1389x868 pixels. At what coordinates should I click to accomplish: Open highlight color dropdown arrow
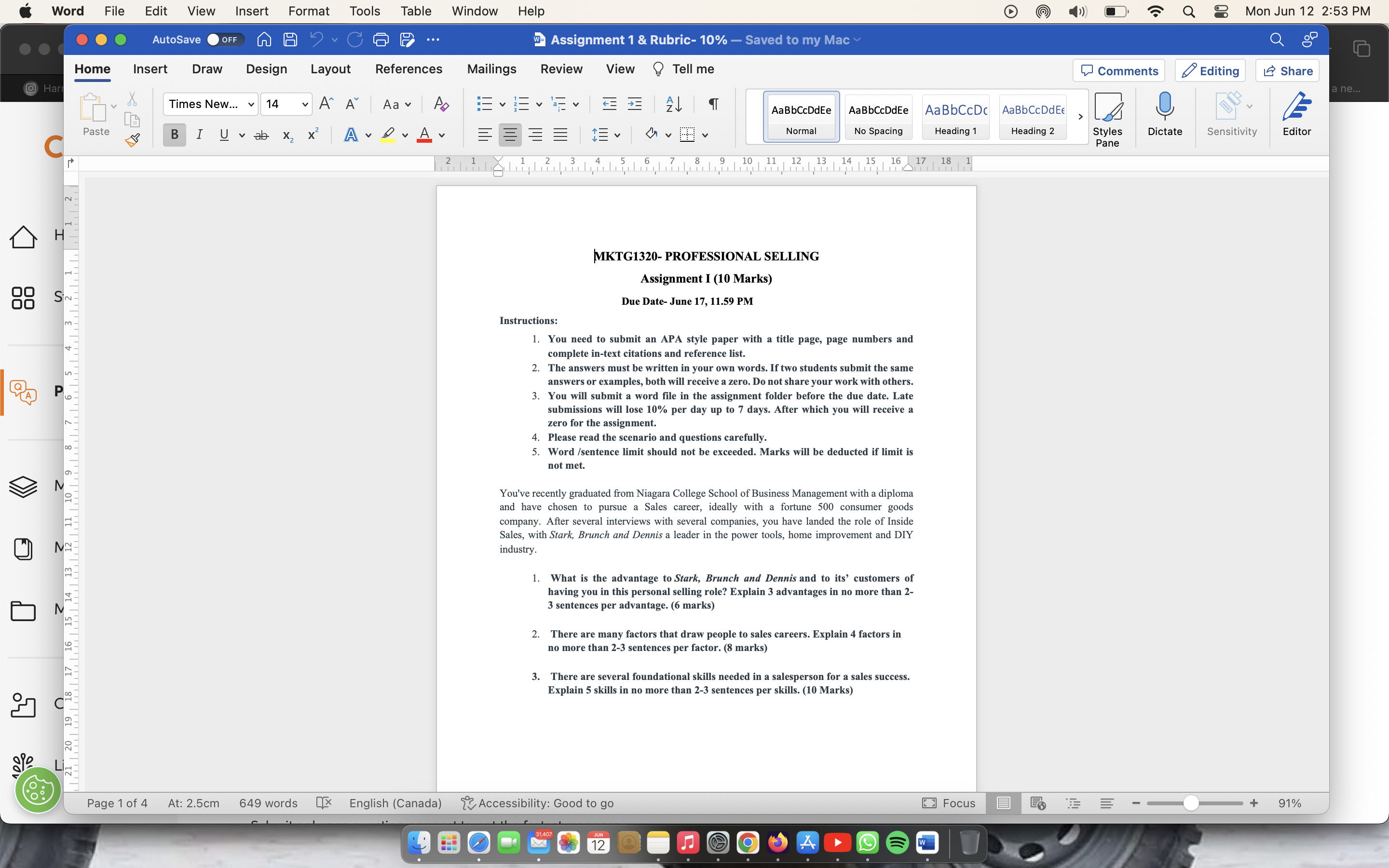coord(405,136)
